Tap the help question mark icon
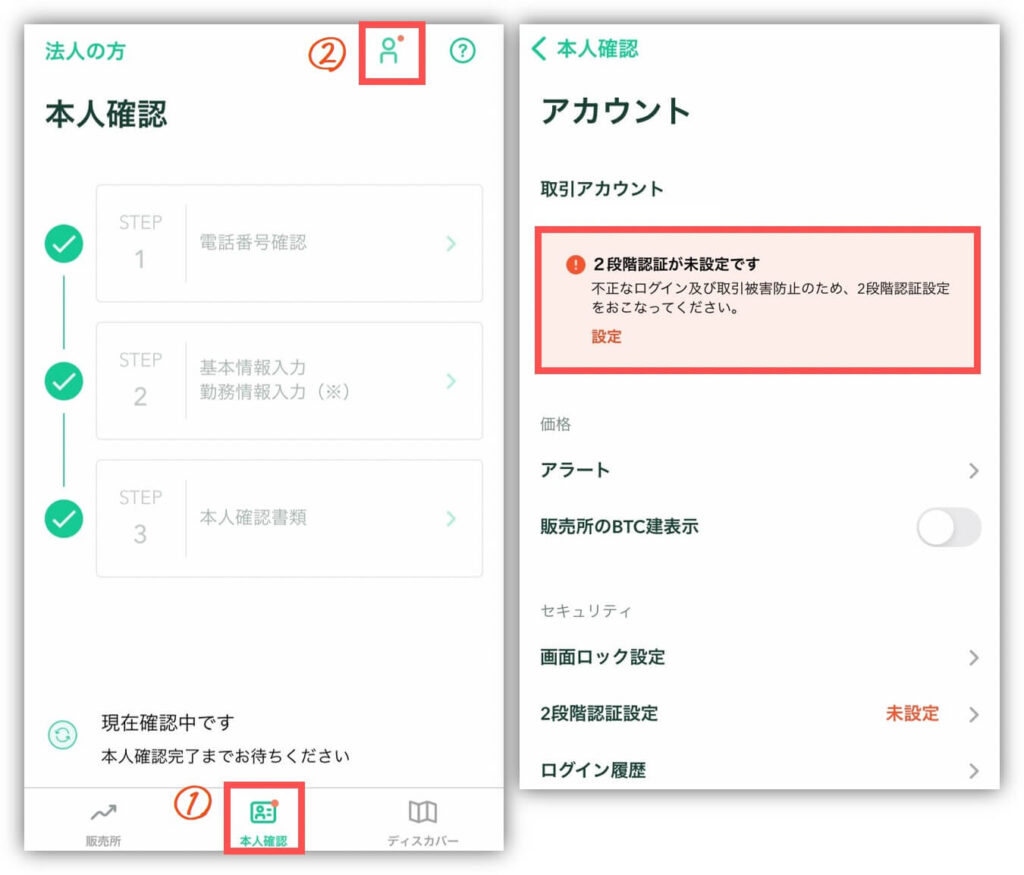This screenshot has width=1024, height=875. coord(462,51)
